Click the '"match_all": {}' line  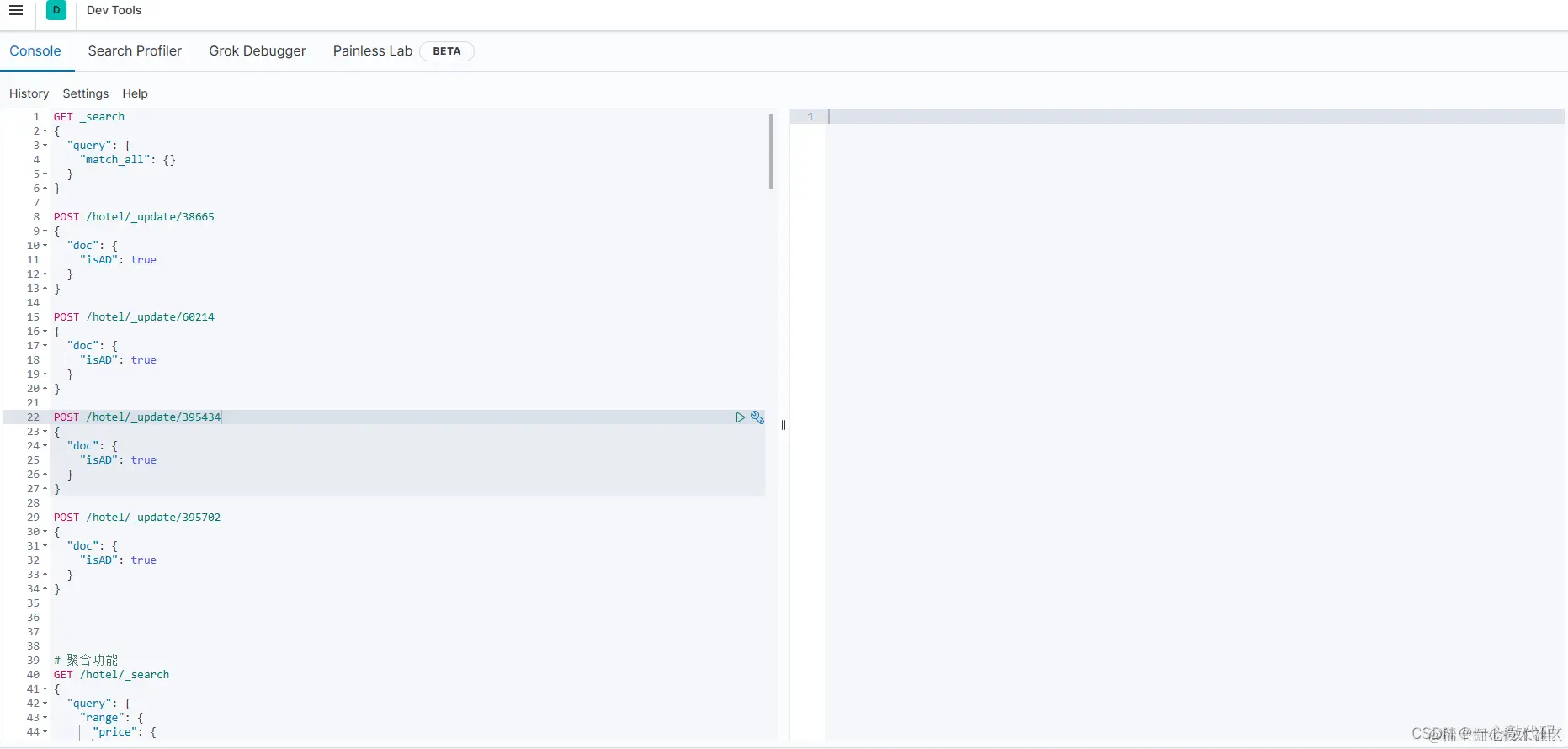tap(128, 160)
